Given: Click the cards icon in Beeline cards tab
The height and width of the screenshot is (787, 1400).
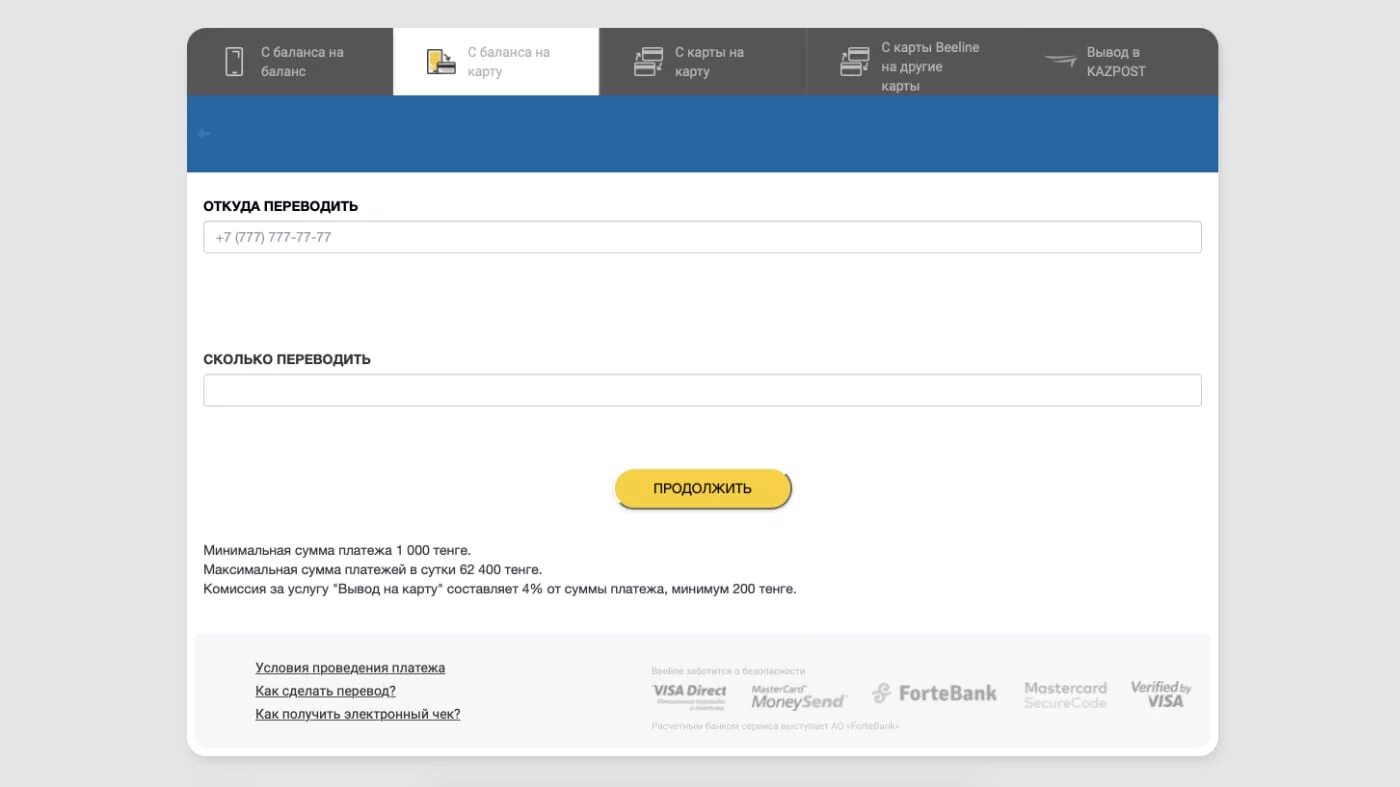Looking at the screenshot, I should tap(855, 62).
